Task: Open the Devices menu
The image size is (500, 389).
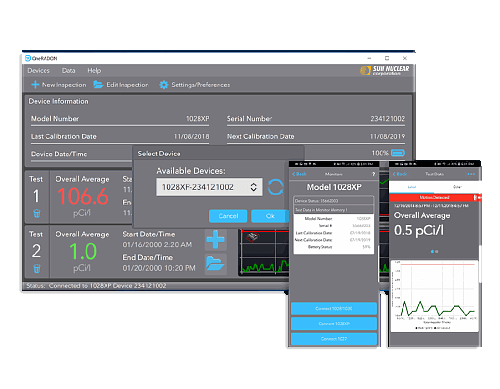Action: [38, 71]
